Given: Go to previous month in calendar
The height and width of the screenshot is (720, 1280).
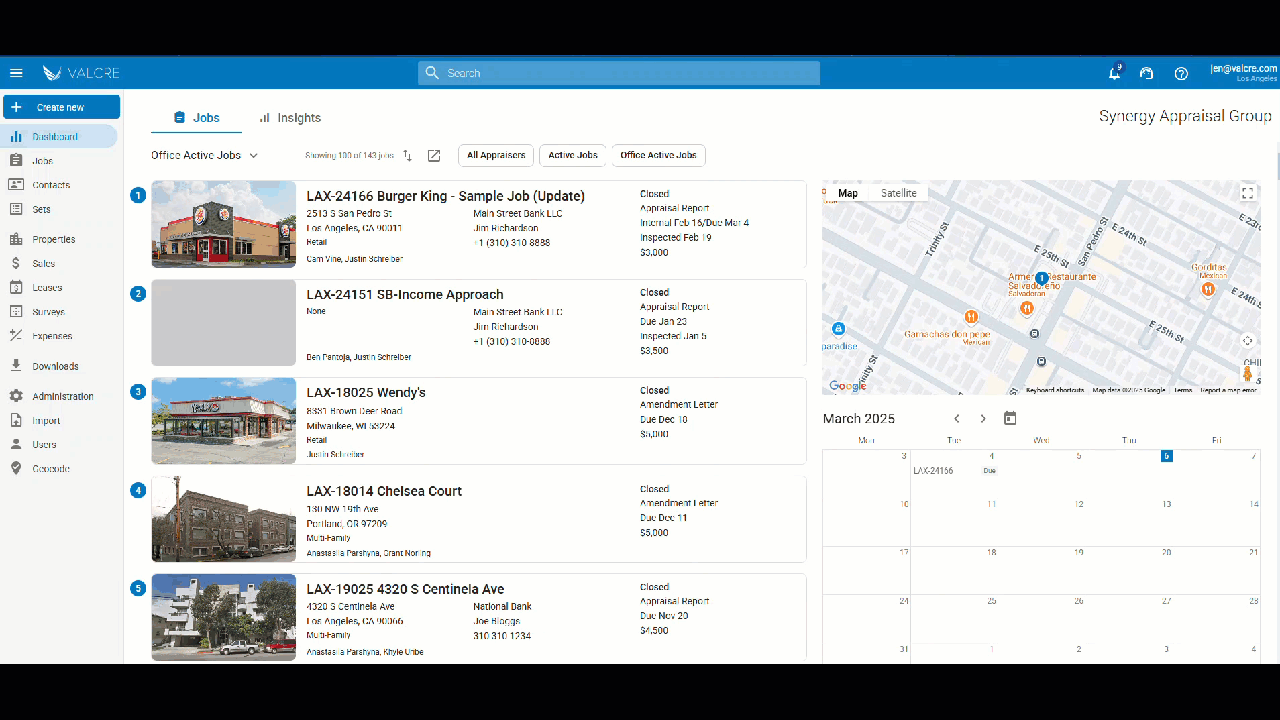Looking at the screenshot, I should [x=957, y=419].
